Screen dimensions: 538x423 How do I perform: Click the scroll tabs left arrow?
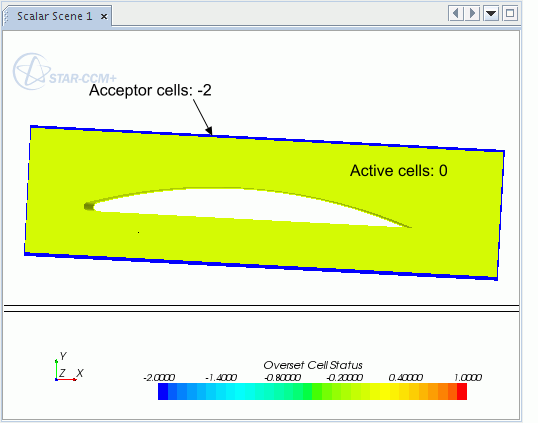pos(456,14)
